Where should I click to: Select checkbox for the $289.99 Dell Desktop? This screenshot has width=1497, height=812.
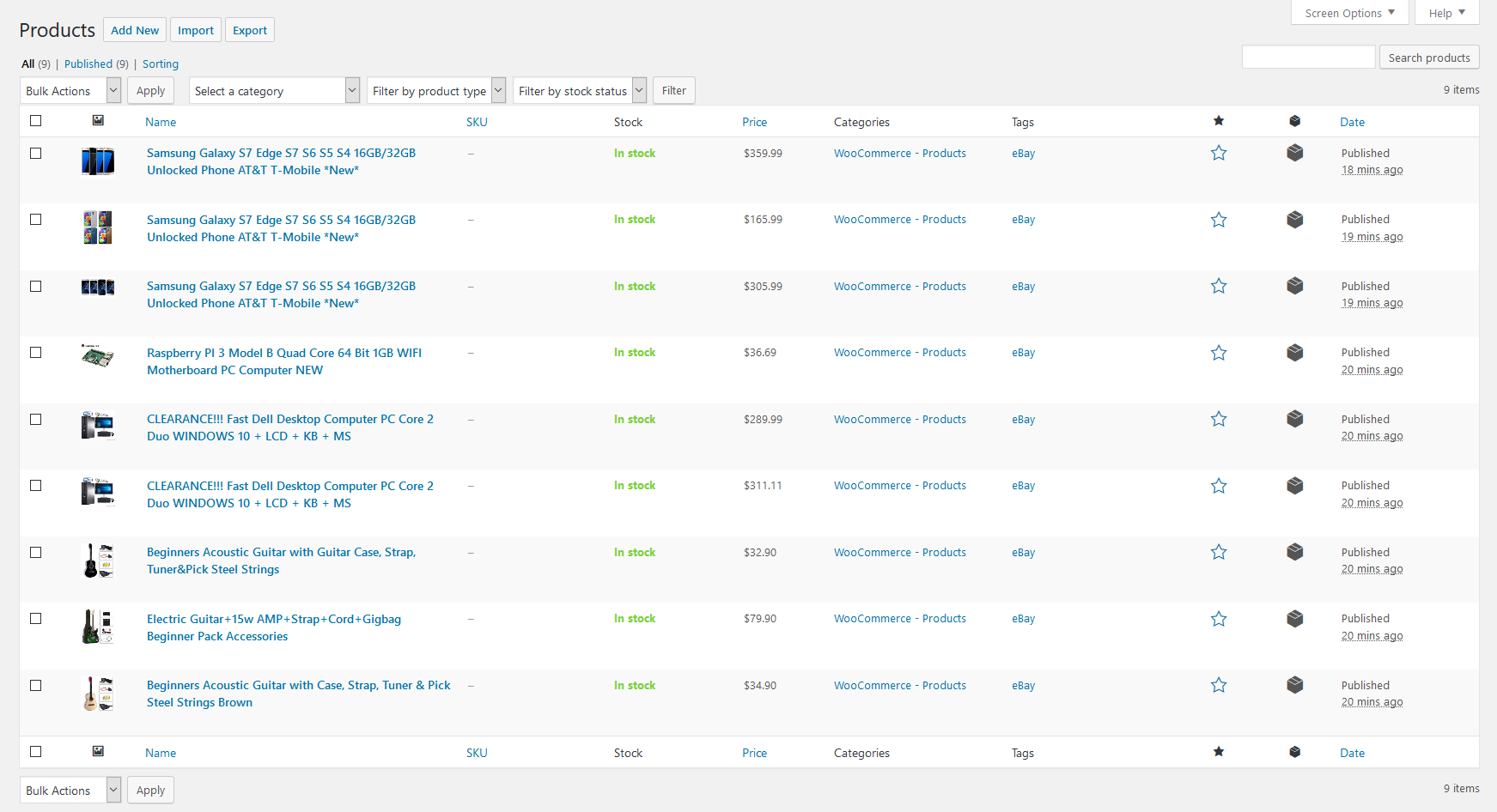(35, 419)
